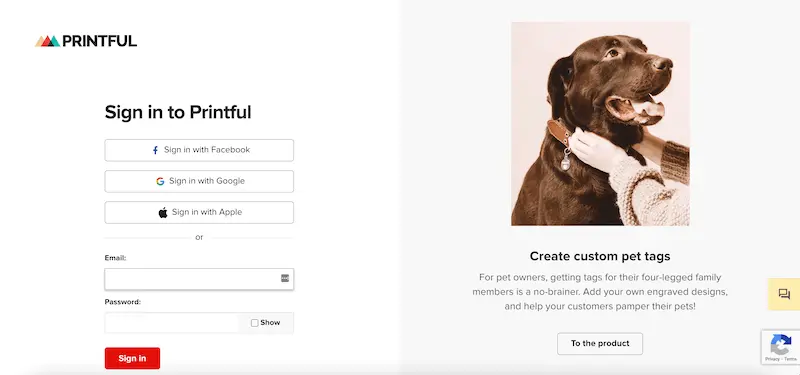The height and width of the screenshot is (375, 800).
Task: Click the red Sign in button
Action: coord(132,358)
